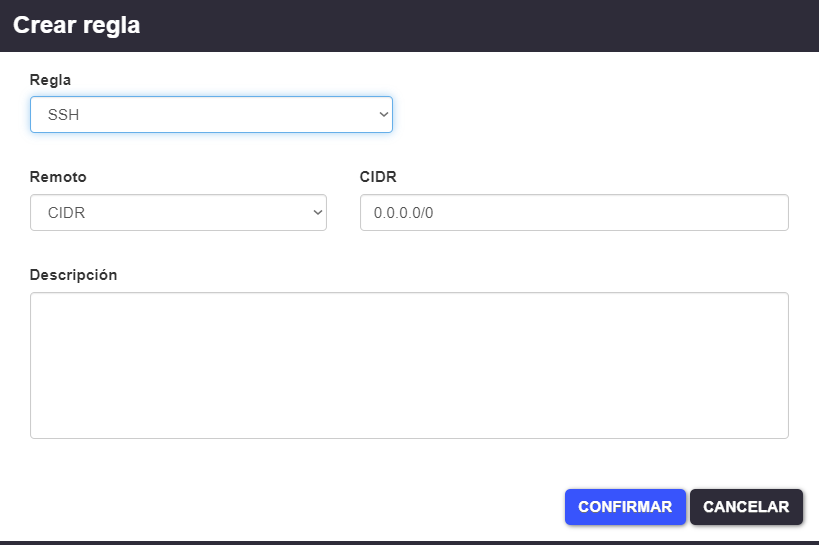Open the Regla select showing SSH
The height and width of the screenshot is (545, 819).
click(x=210, y=115)
